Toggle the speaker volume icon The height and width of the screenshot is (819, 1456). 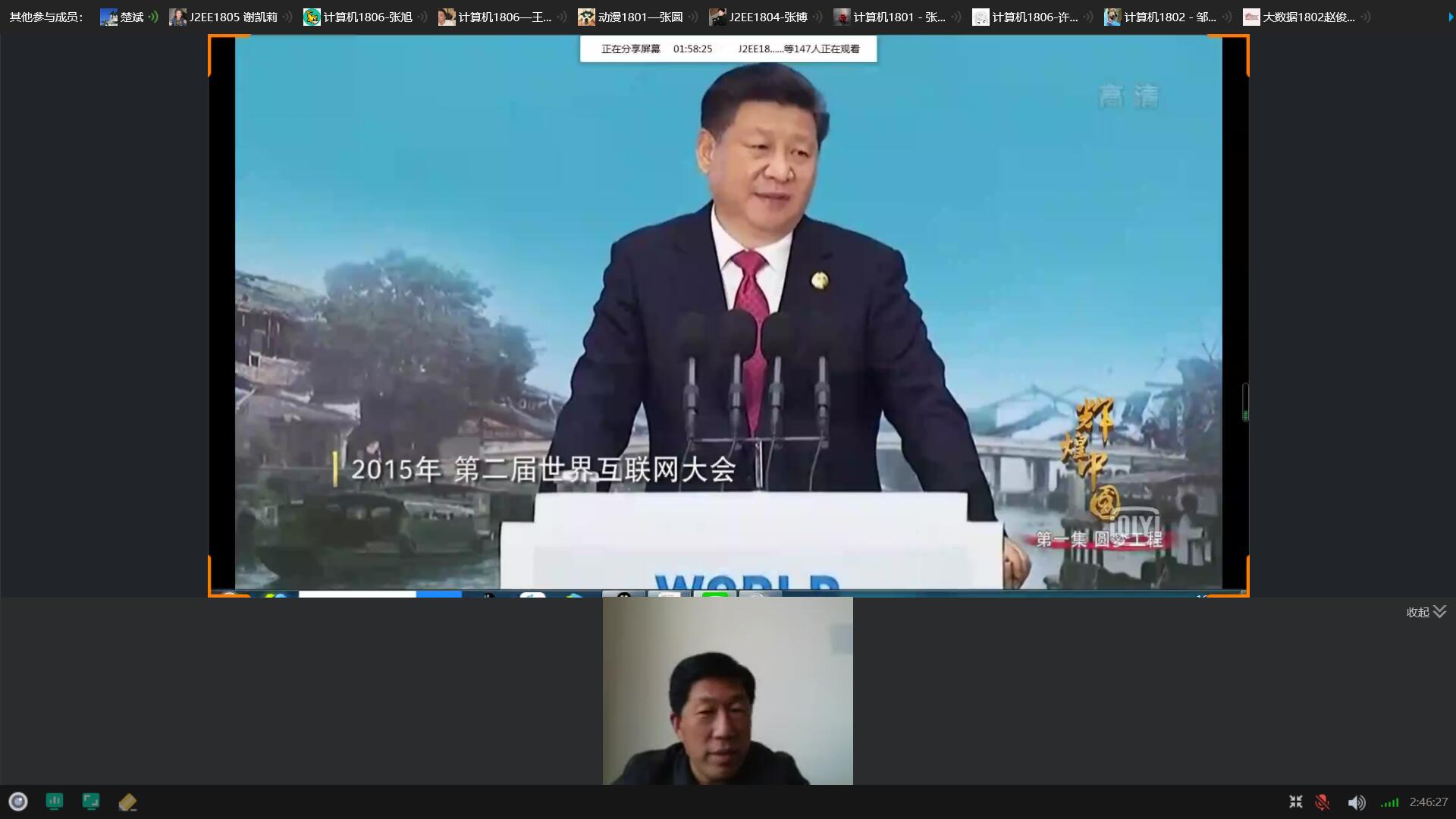coord(1357,802)
